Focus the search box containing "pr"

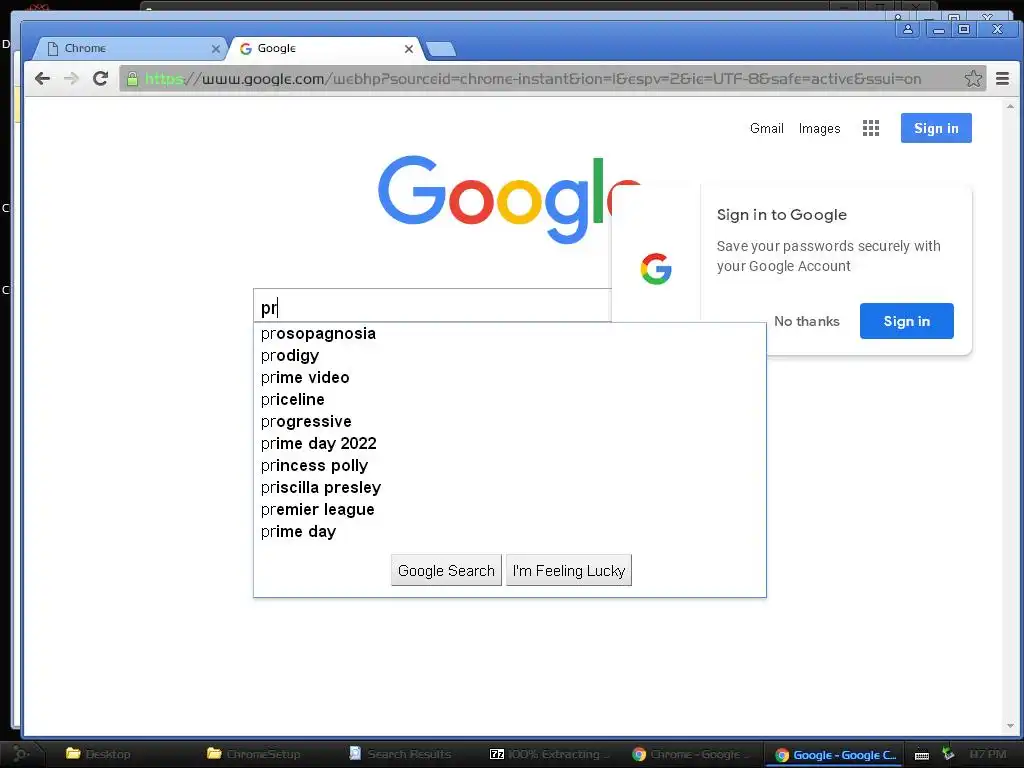point(432,306)
